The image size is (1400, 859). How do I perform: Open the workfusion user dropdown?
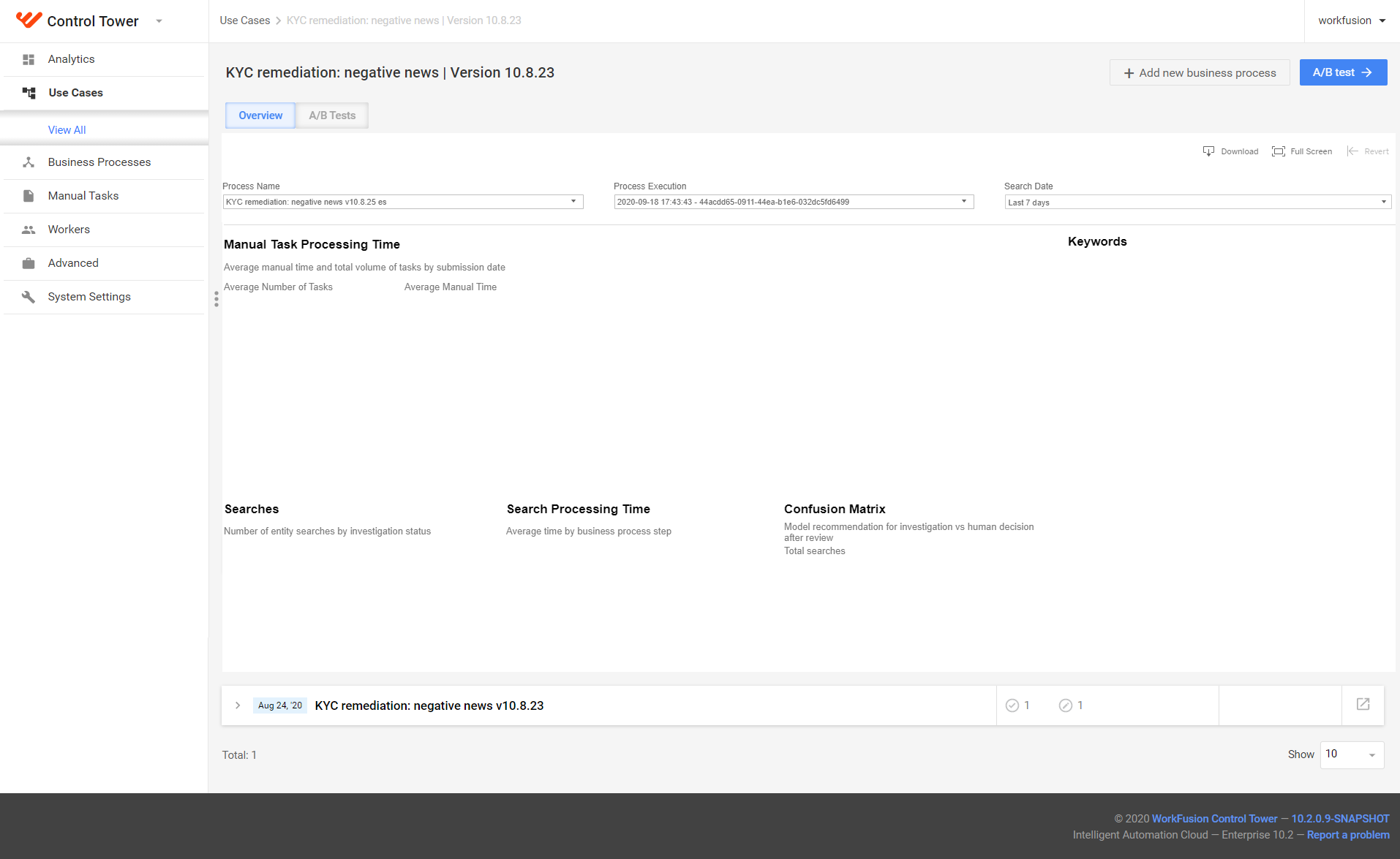click(x=1352, y=20)
